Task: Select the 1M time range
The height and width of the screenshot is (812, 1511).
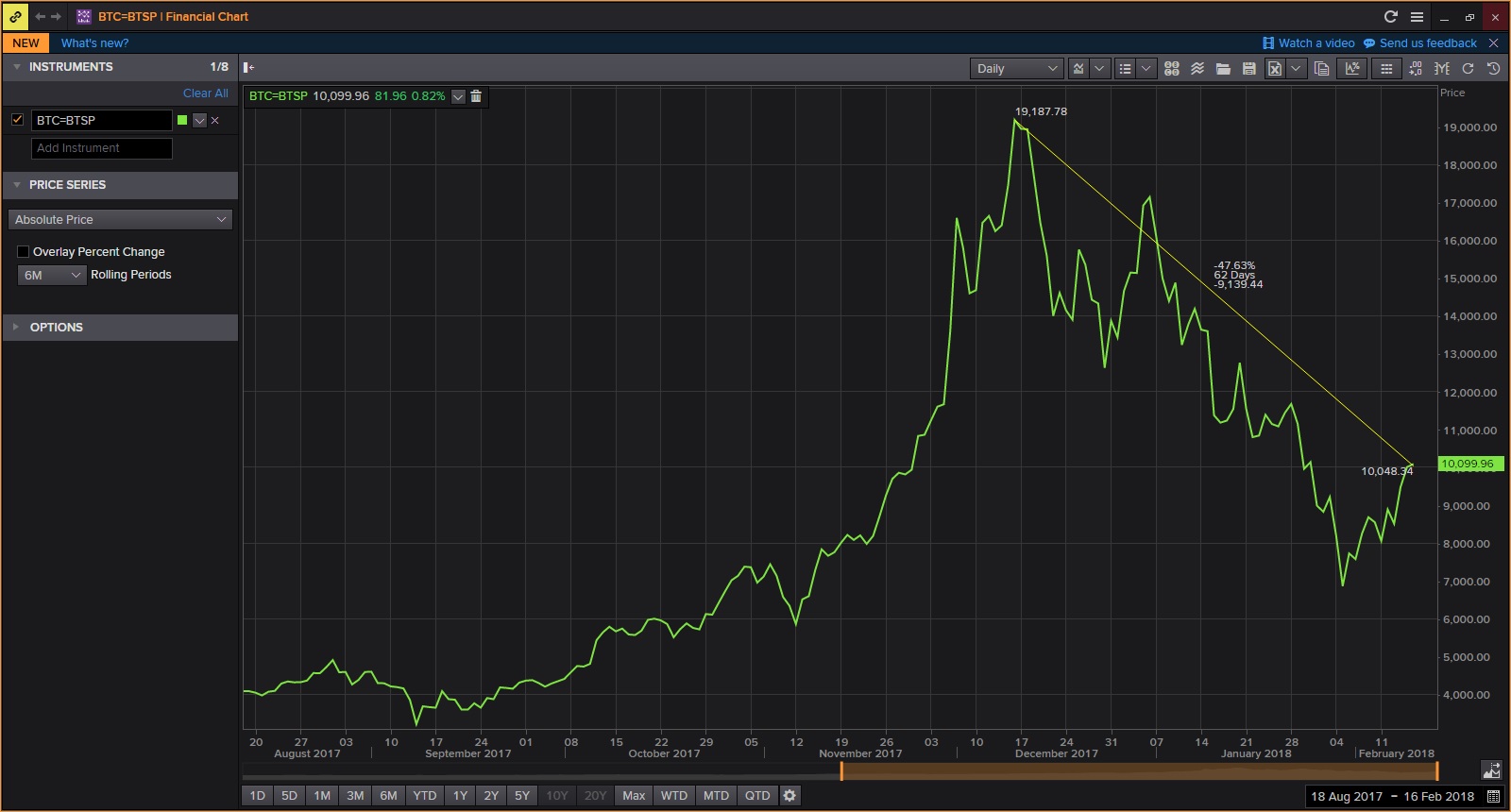Action: click(322, 796)
